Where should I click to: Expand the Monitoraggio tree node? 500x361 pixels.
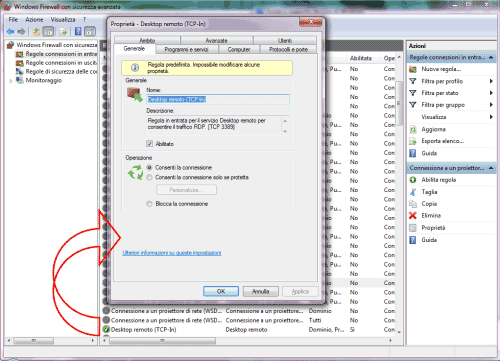11,81
